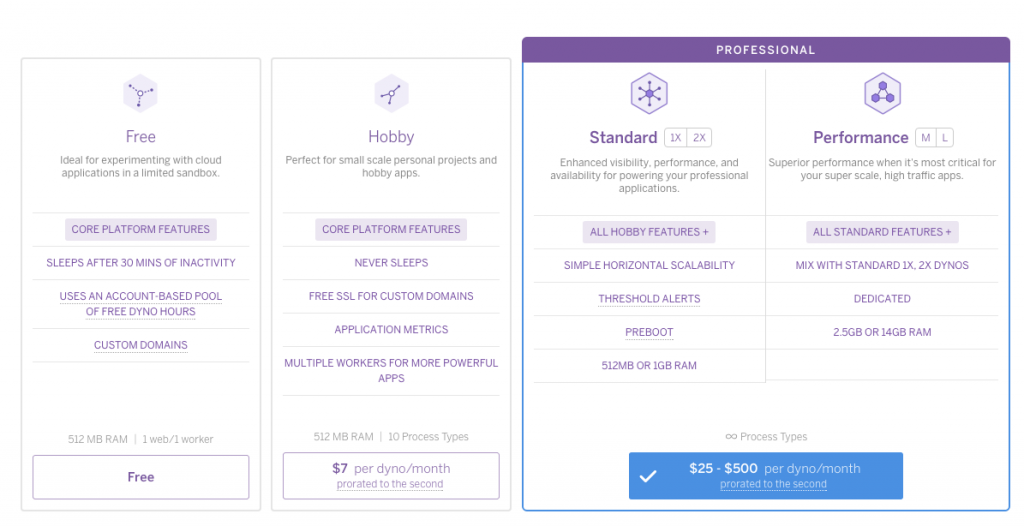Image resolution: width=1024 pixels, height=526 pixels.
Task: Click the white checkmark on blue price button
Action: coord(648,476)
